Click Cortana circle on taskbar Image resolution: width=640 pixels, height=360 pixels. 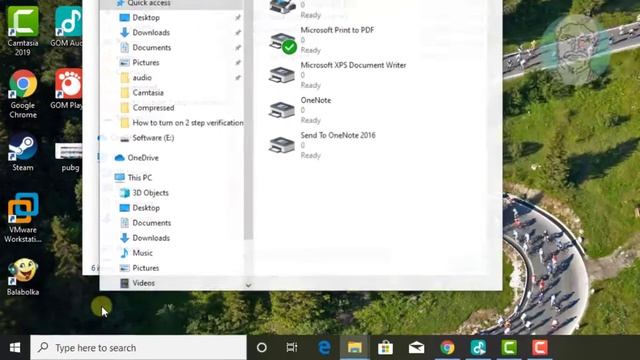pyautogui.click(x=262, y=348)
